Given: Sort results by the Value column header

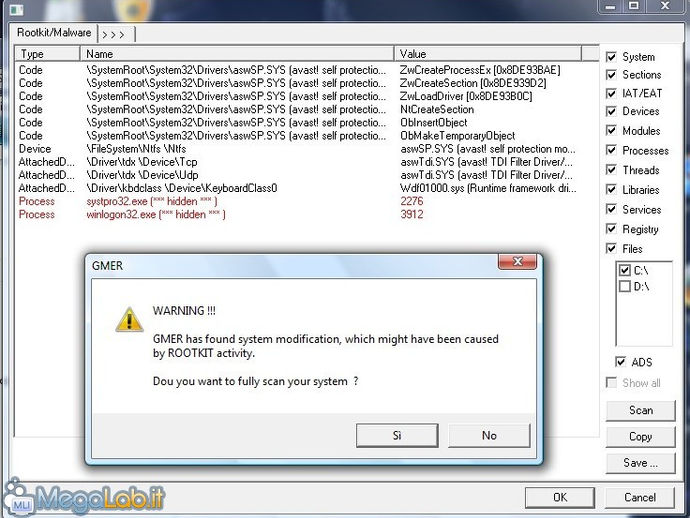Looking at the screenshot, I should 488,54.
